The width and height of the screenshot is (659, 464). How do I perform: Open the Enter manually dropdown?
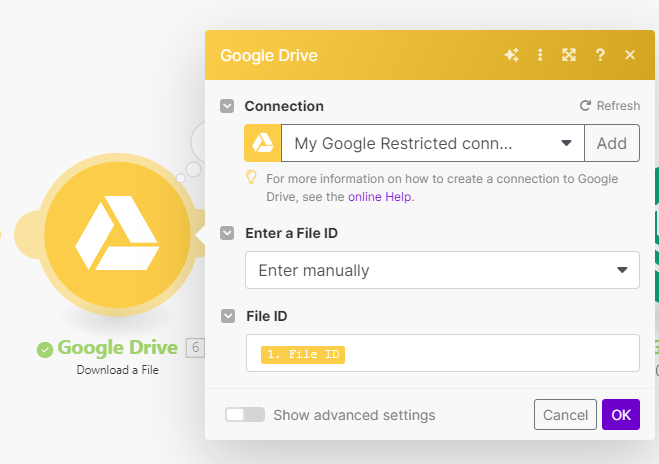coord(442,270)
